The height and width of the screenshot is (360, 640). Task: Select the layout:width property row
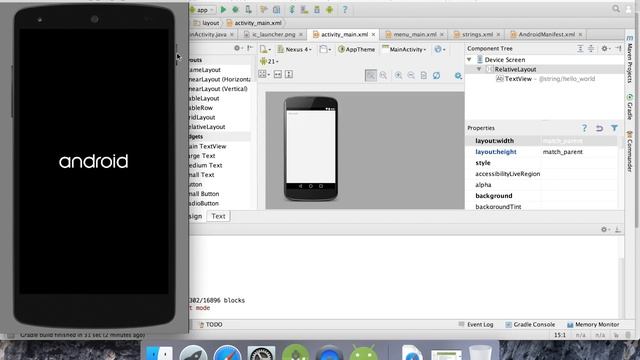[x=542, y=141]
